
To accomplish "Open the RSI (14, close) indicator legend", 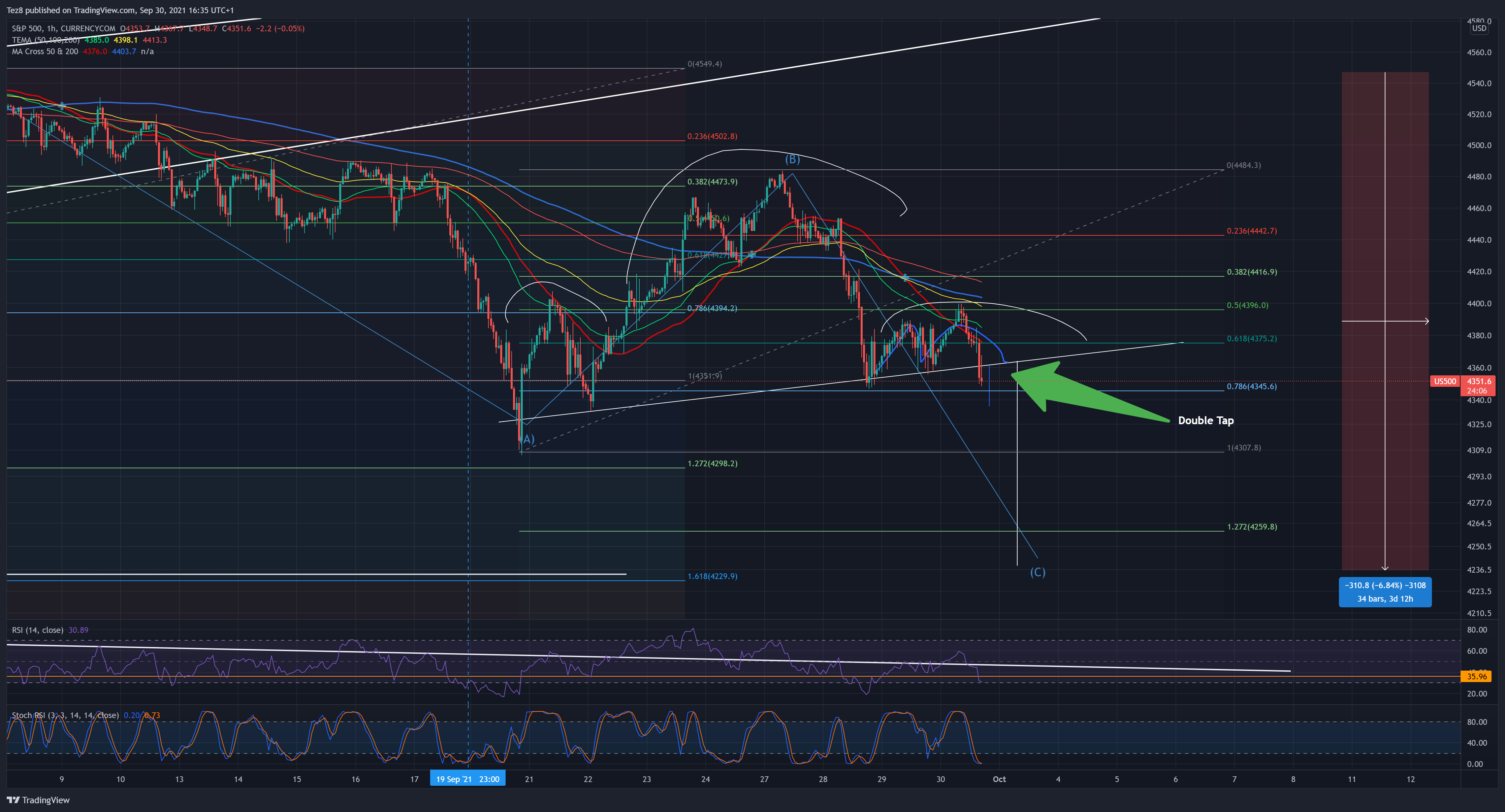I will [x=37, y=630].
